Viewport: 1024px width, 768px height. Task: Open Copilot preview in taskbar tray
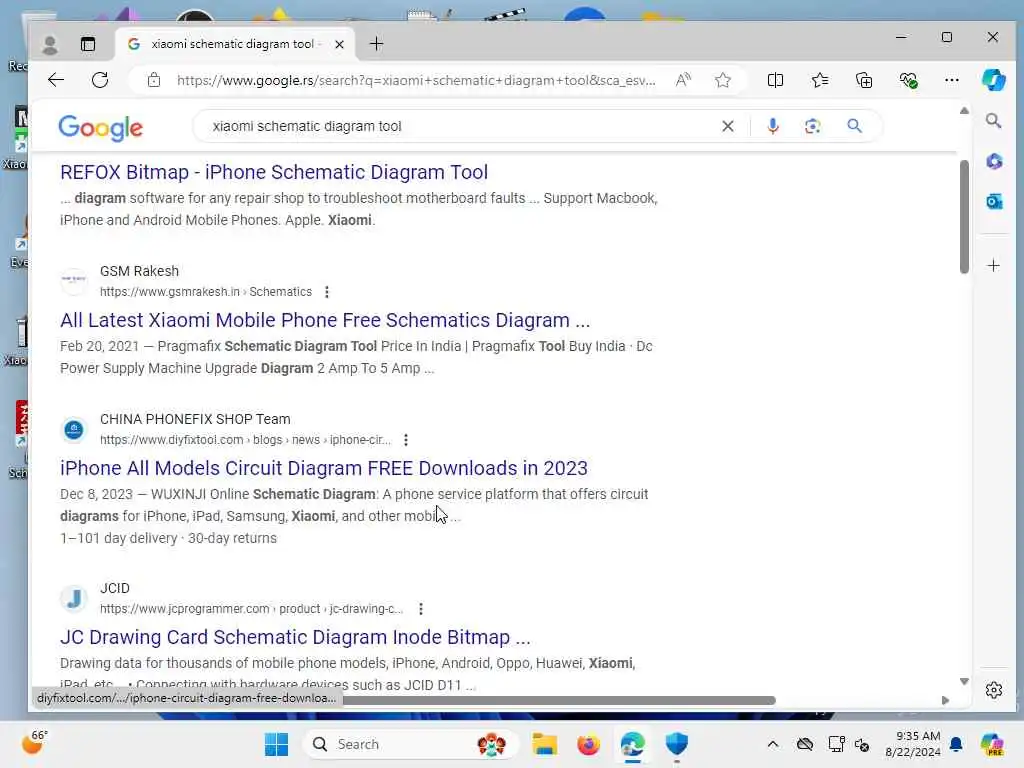click(x=992, y=744)
